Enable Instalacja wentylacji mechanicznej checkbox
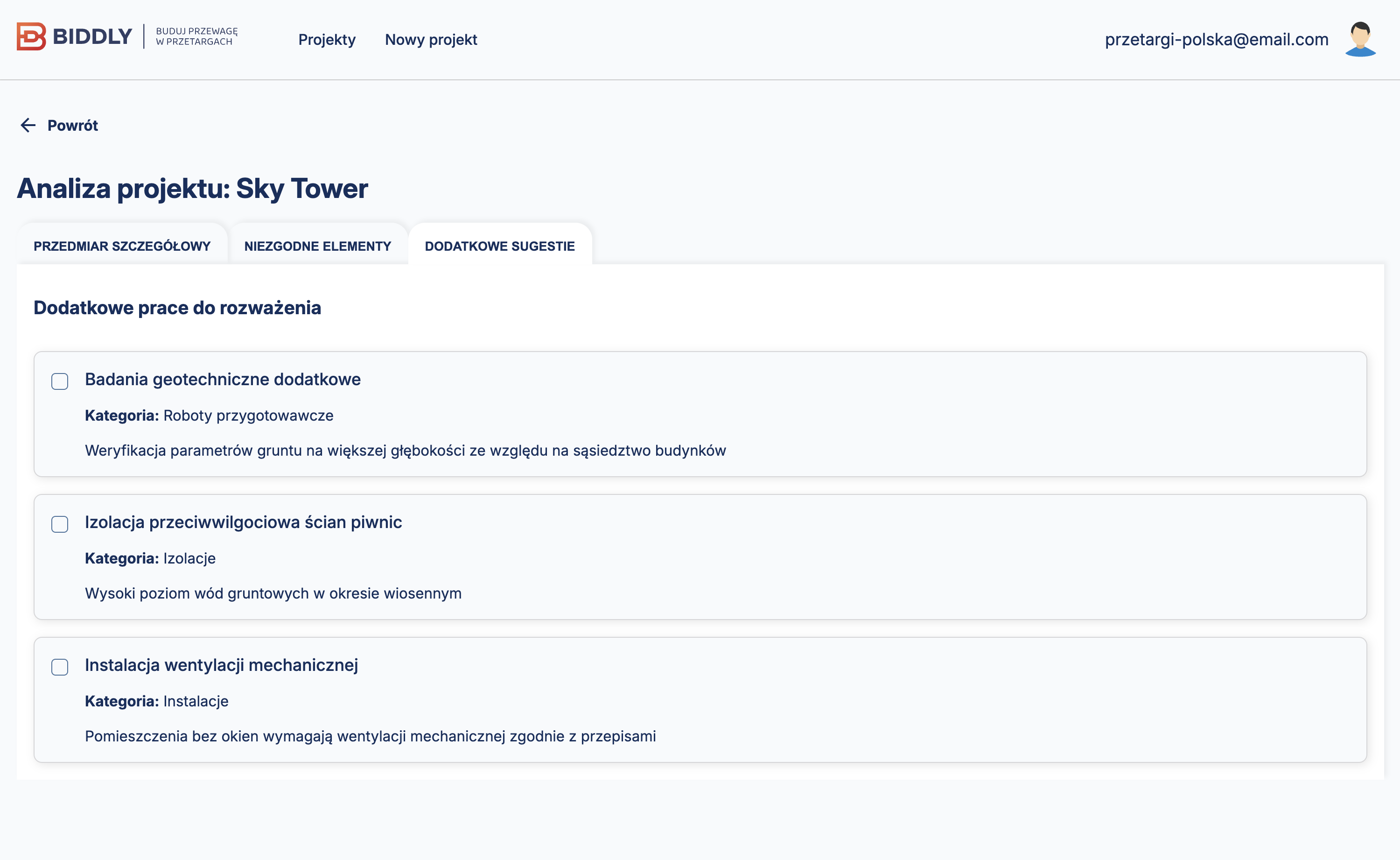The height and width of the screenshot is (860, 1400). pyautogui.click(x=60, y=667)
